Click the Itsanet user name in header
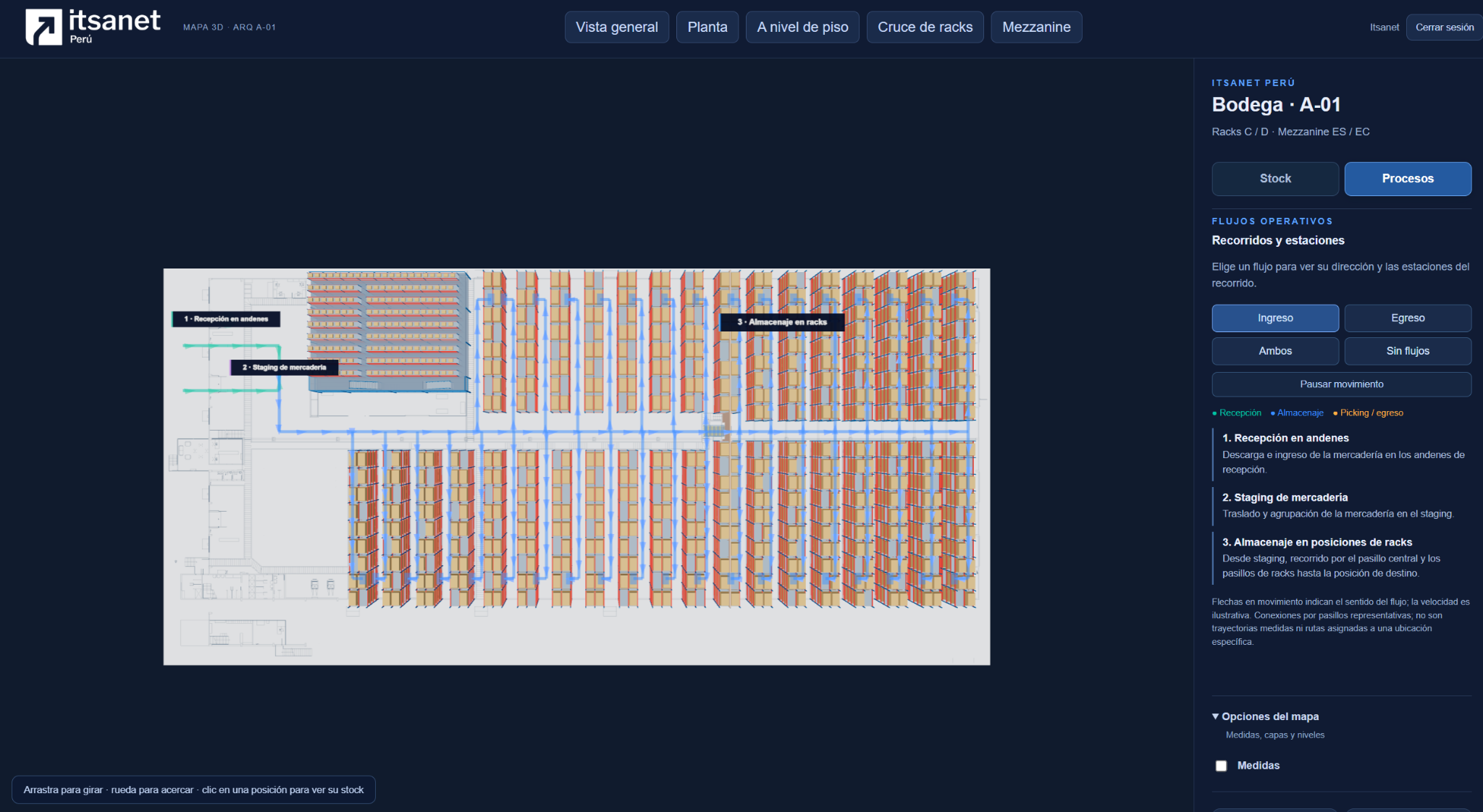1483x812 pixels. click(1384, 28)
